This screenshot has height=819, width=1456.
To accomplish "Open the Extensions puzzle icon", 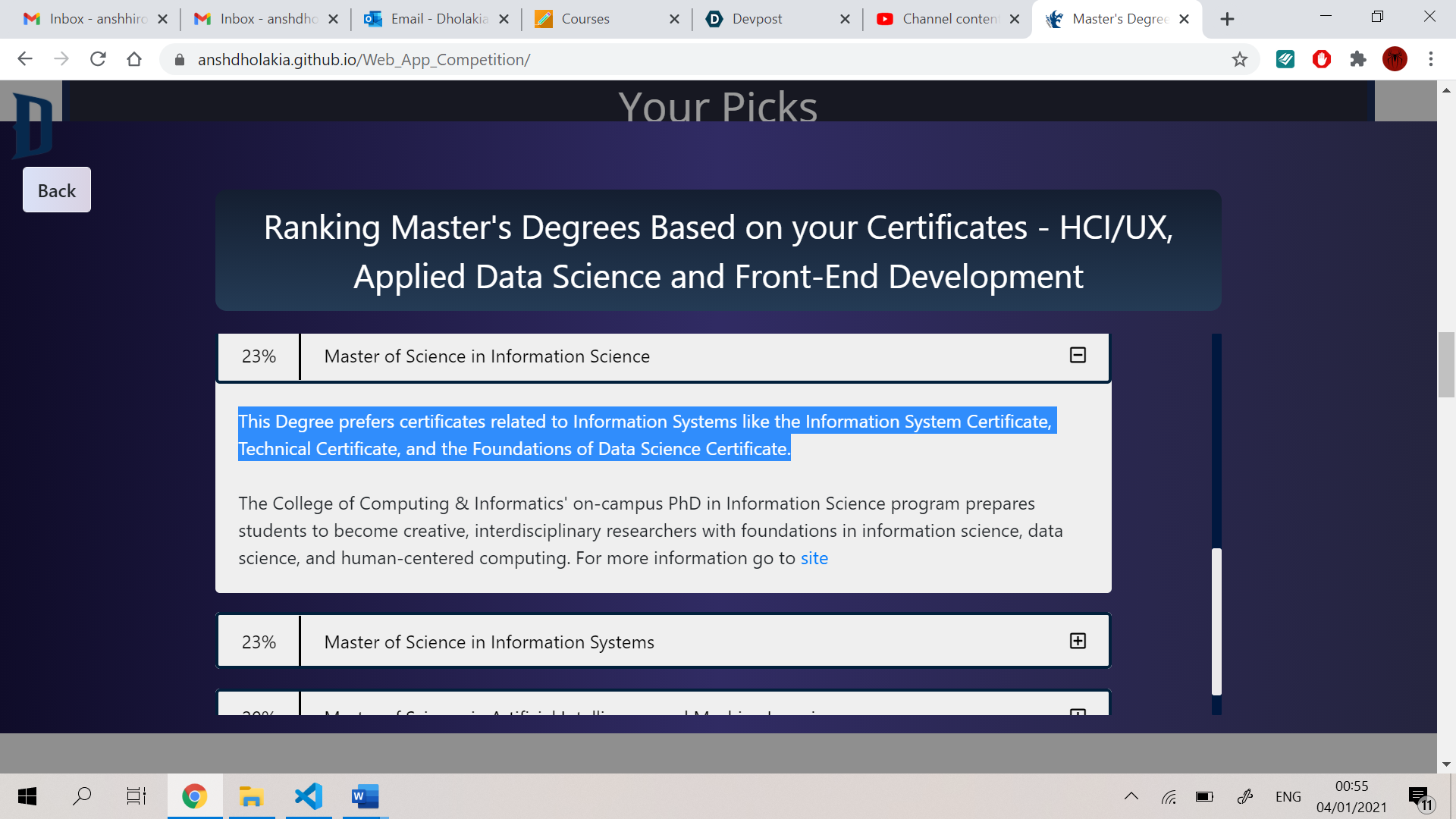I will tap(1358, 59).
